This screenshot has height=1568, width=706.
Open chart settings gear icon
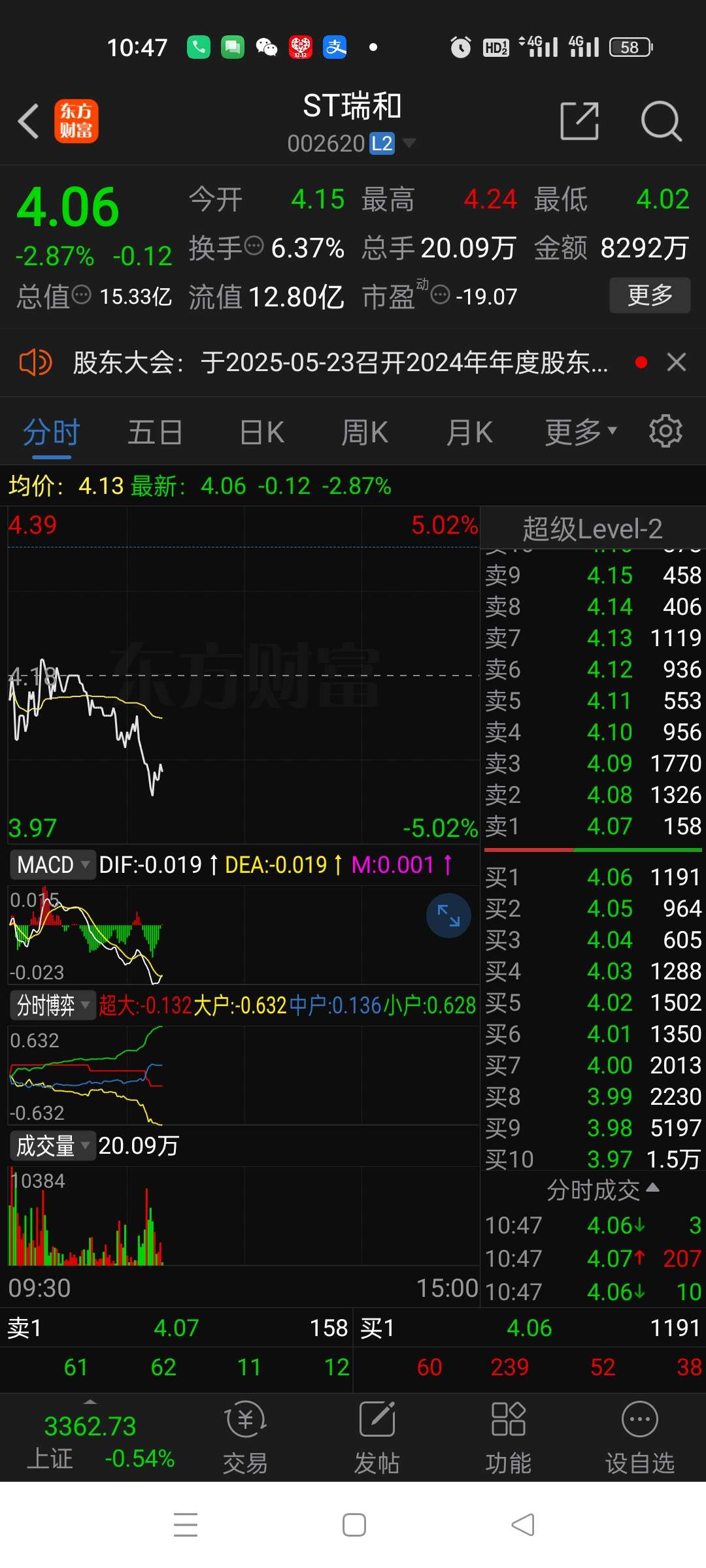(665, 431)
